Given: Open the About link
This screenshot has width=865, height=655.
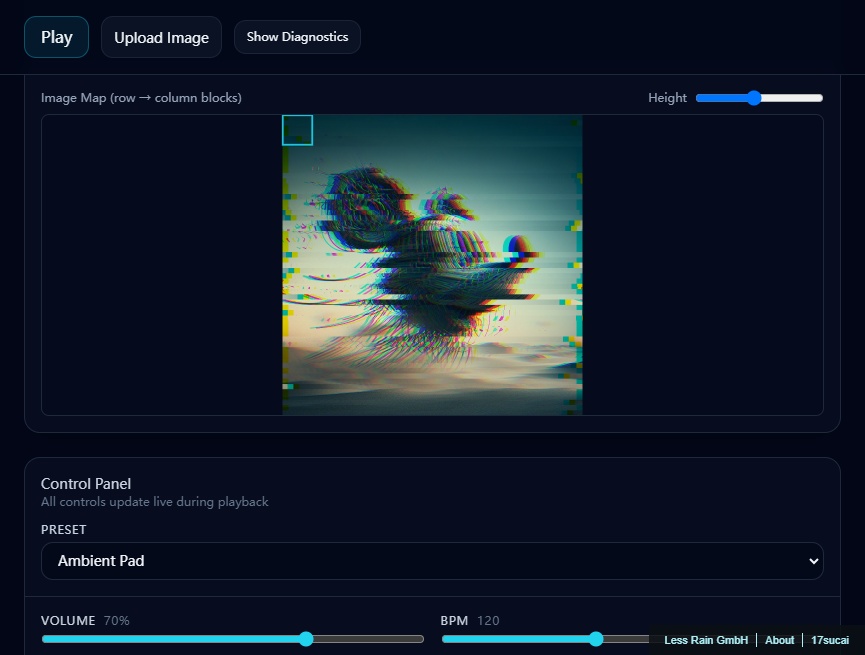Looking at the screenshot, I should coord(779,640).
